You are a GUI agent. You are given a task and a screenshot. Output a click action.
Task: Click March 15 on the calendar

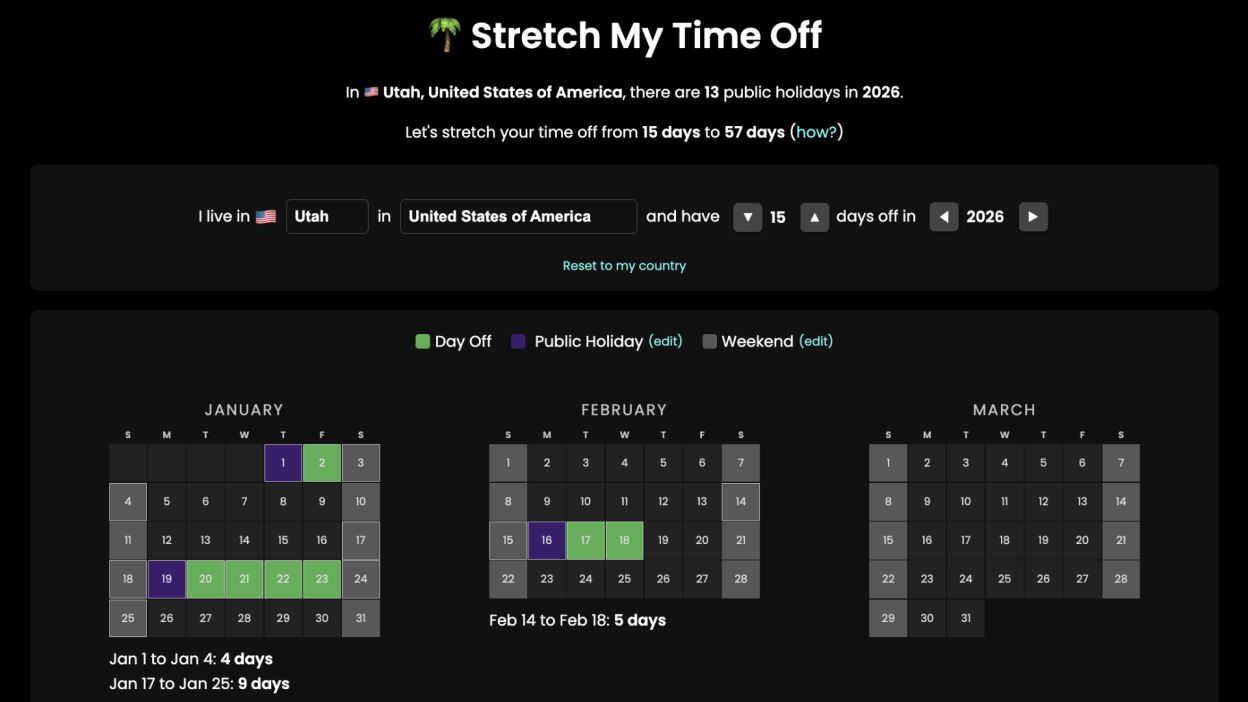pyautogui.click(x=888, y=540)
